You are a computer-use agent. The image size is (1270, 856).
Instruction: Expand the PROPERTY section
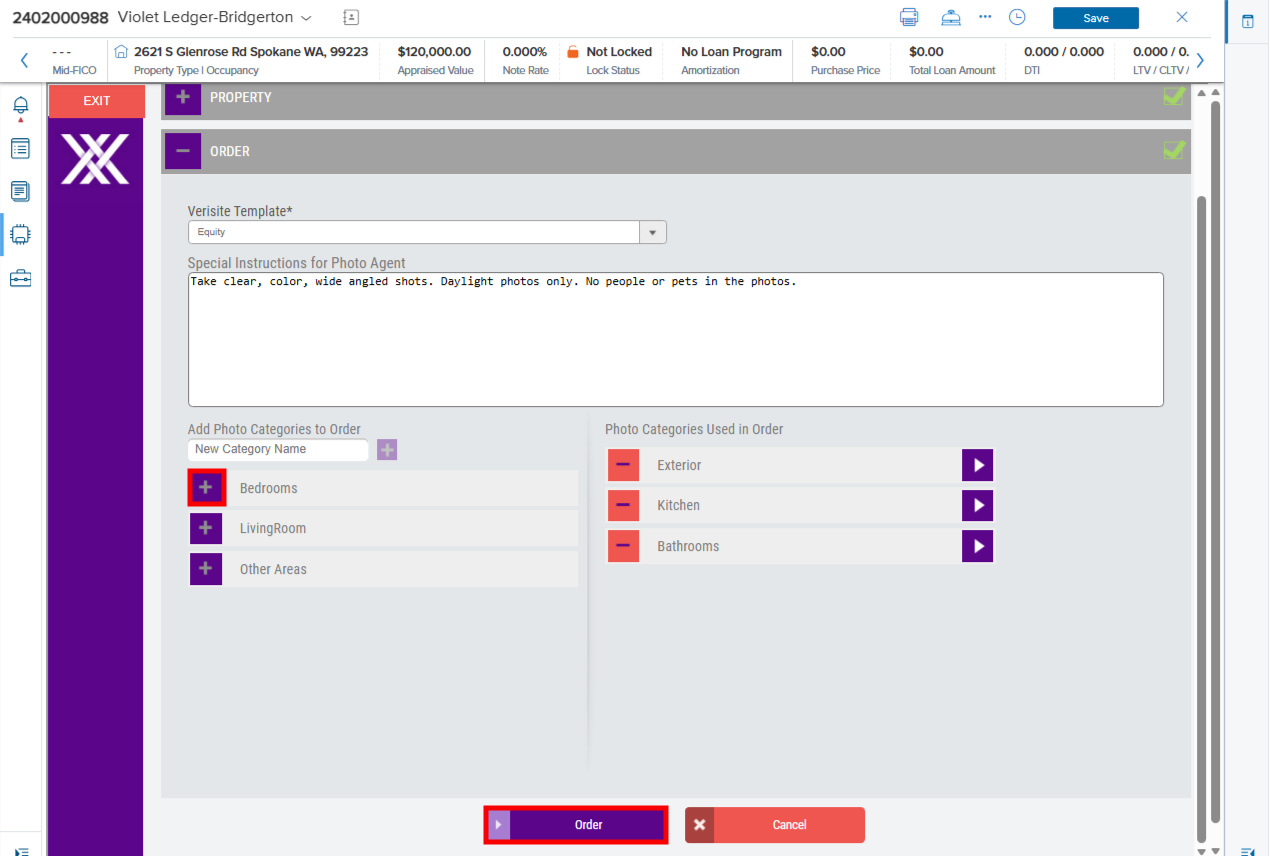[183, 98]
